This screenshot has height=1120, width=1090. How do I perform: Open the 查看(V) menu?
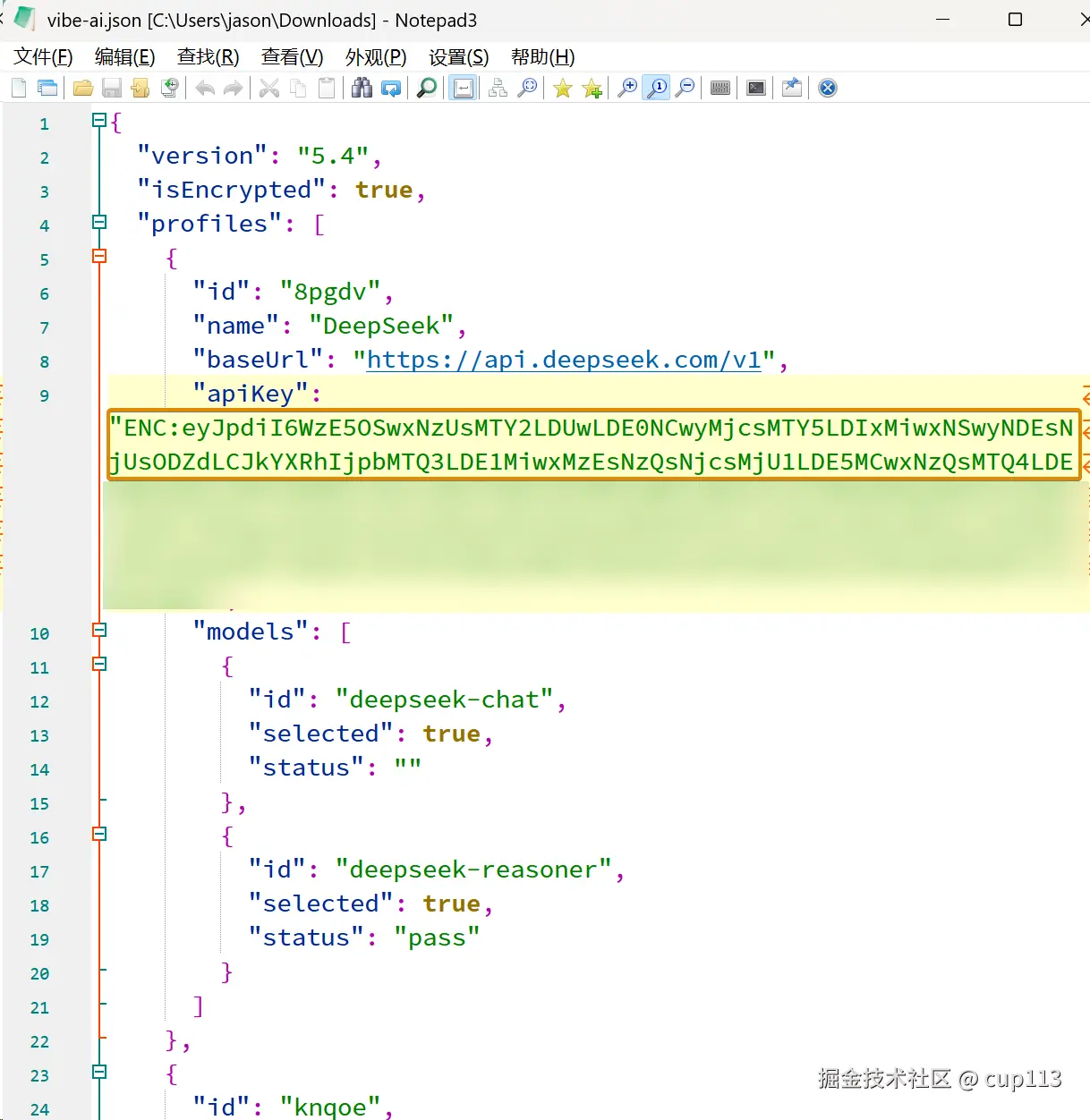(x=293, y=57)
